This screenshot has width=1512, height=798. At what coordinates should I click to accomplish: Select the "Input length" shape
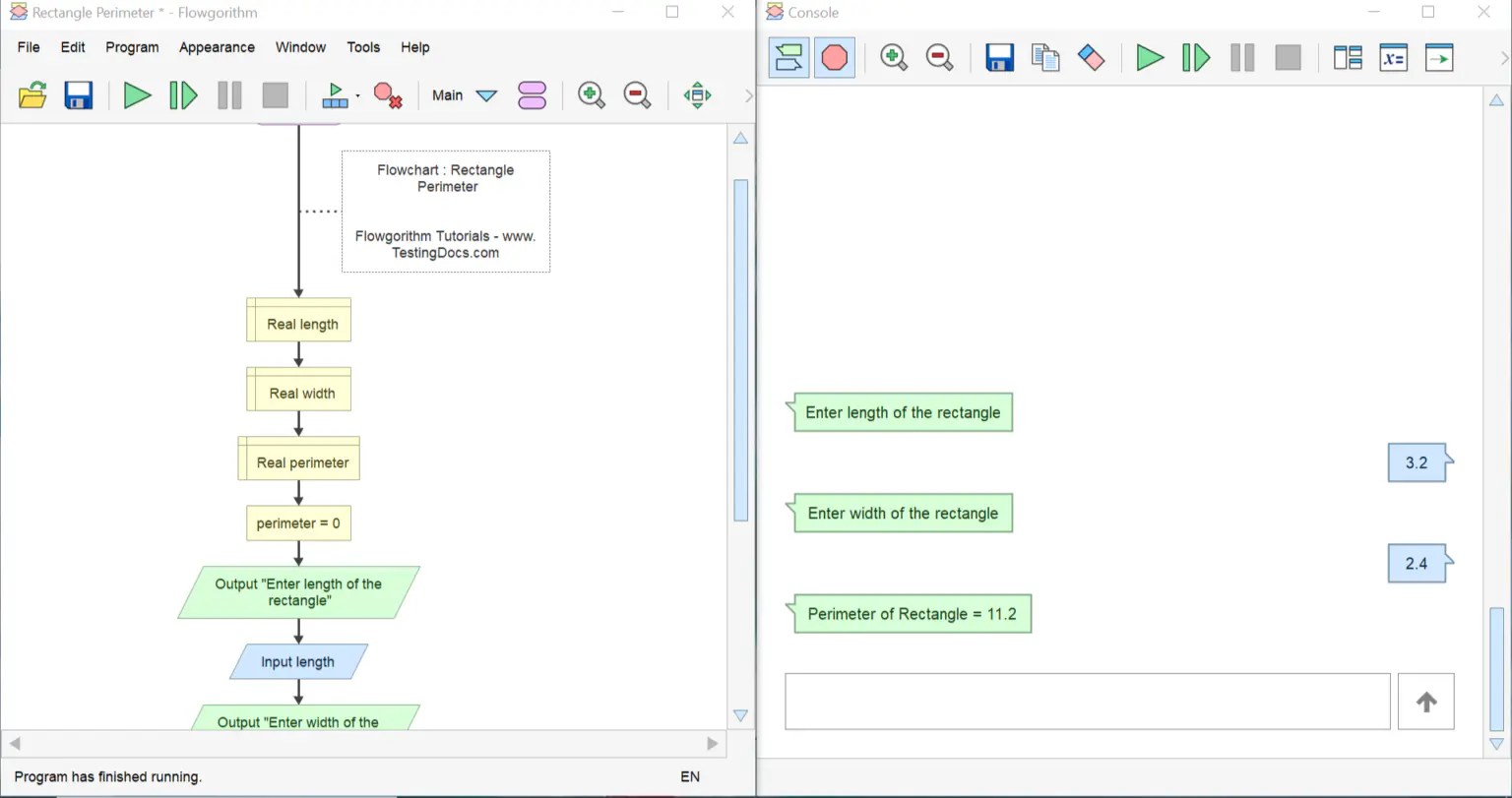[x=298, y=662]
